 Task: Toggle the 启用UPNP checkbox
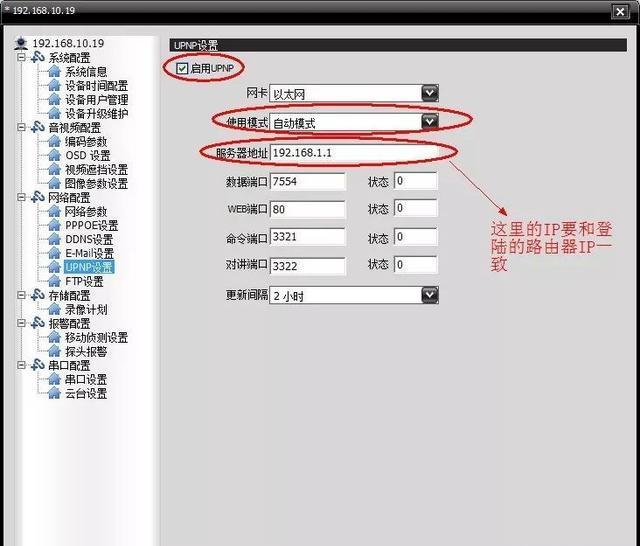click(x=182, y=68)
